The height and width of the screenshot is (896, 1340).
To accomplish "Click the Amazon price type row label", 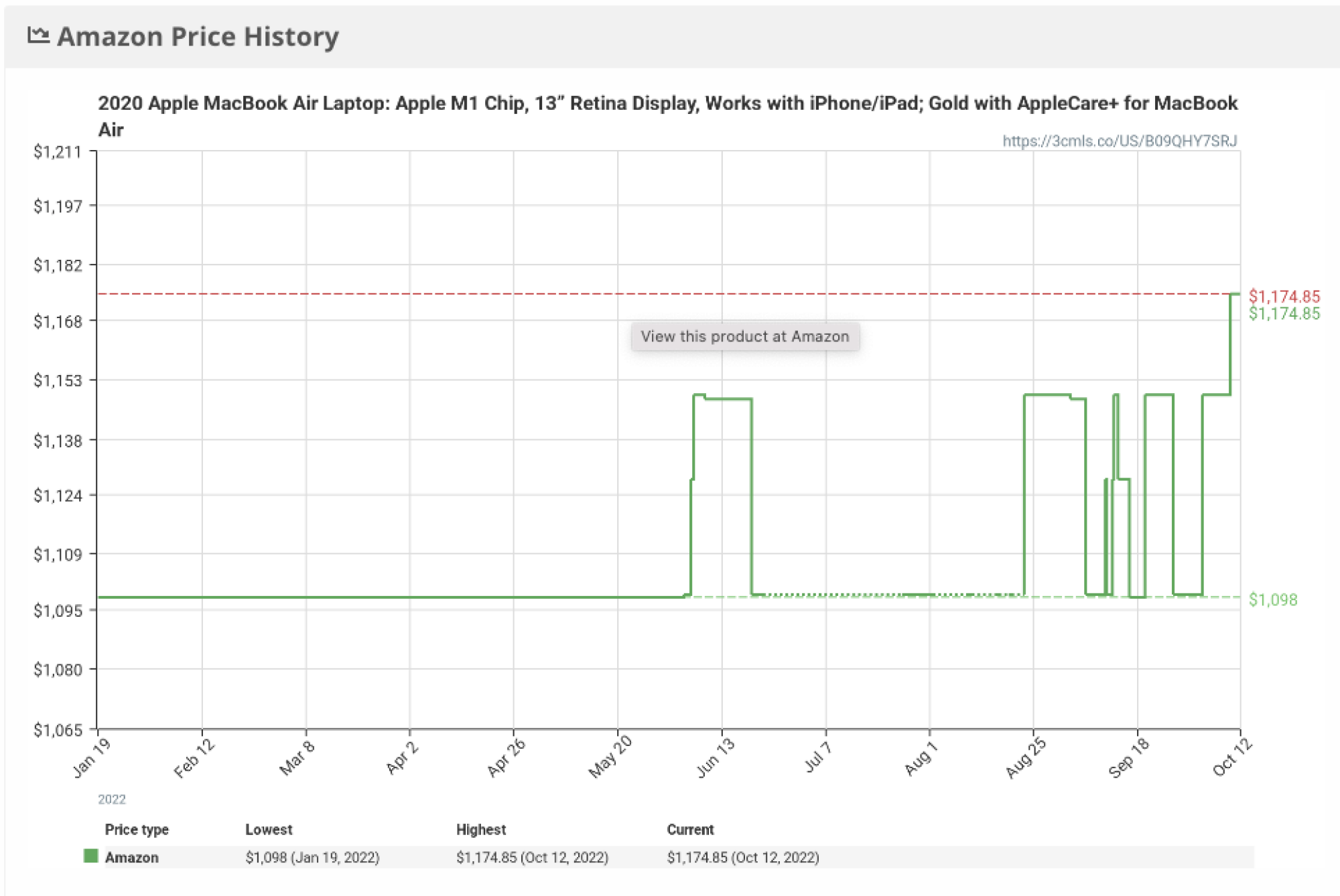I will 132,857.
